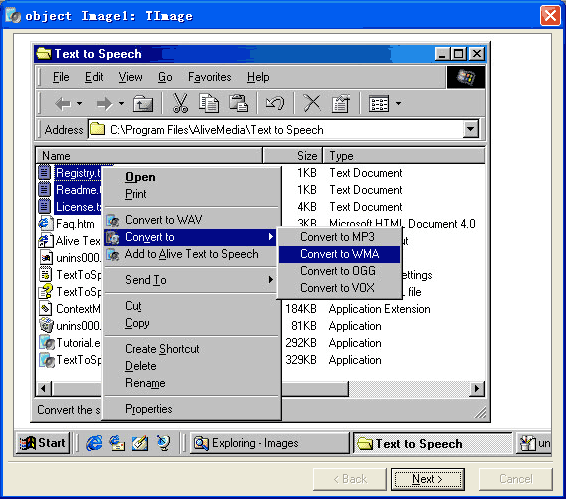Select Convert to VOX in submenu
This screenshot has height=499, width=566.
click(339, 288)
